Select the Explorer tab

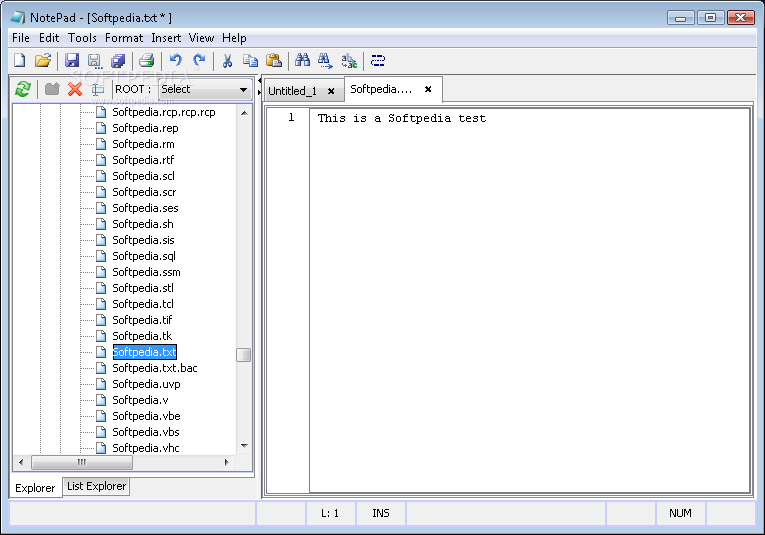tap(35, 488)
